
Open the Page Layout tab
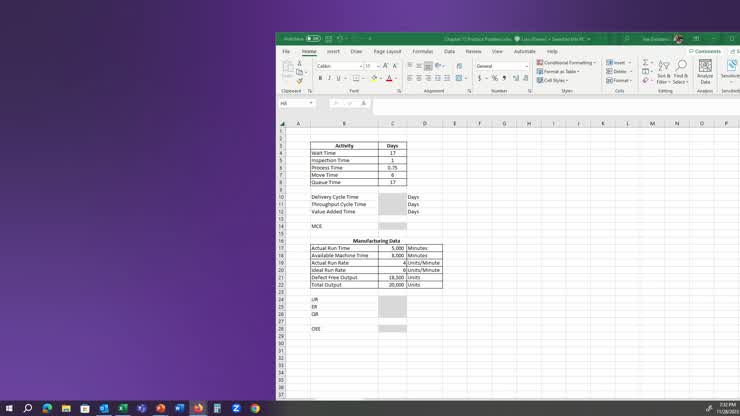pyautogui.click(x=387, y=51)
